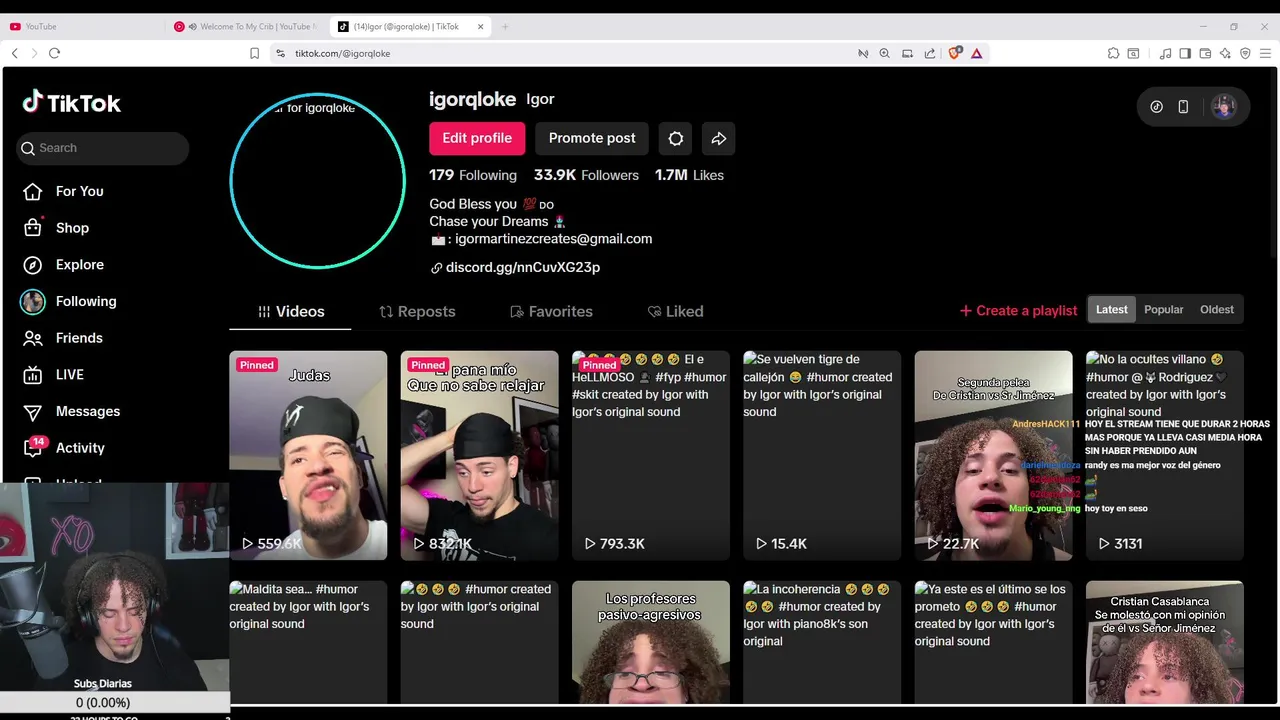Open Following in the sidebar
1280x720 pixels.
(x=70, y=301)
